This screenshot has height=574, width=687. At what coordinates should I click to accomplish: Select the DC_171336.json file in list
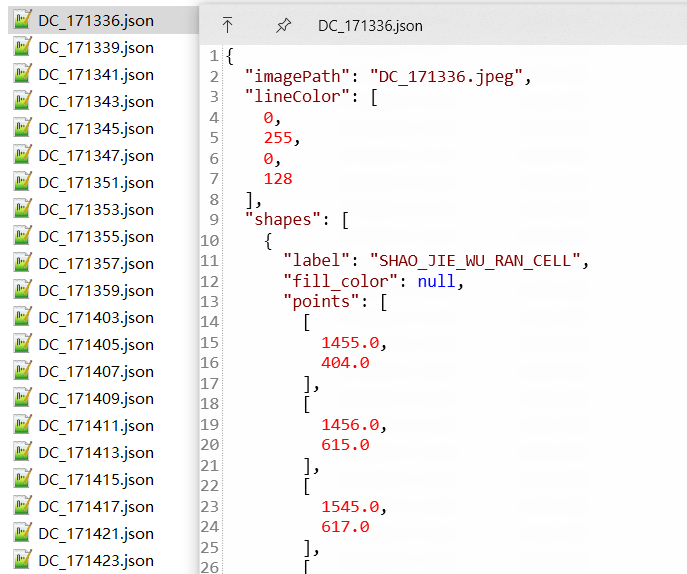click(95, 20)
